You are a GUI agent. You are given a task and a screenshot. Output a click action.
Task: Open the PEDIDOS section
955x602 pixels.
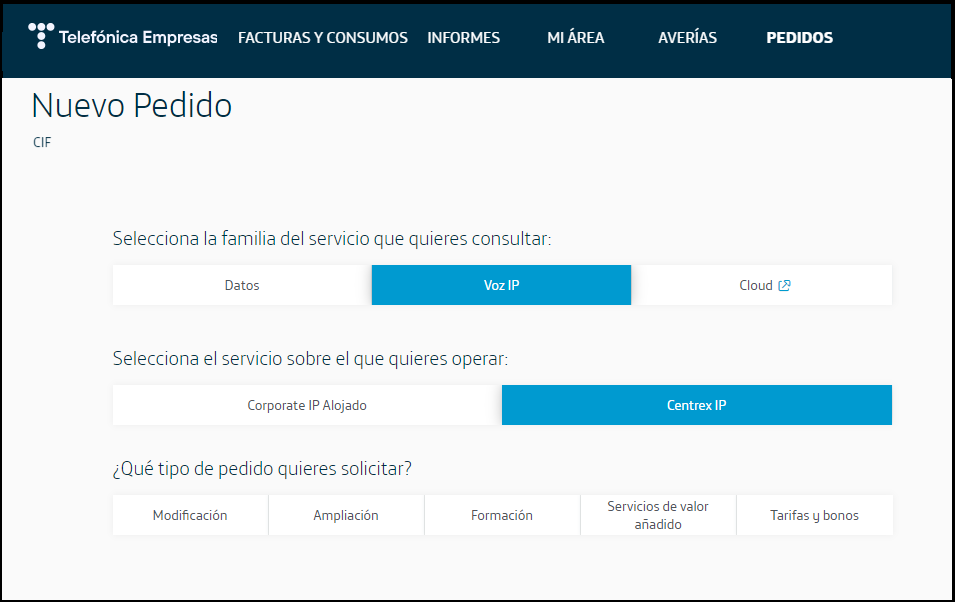pyautogui.click(x=799, y=37)
